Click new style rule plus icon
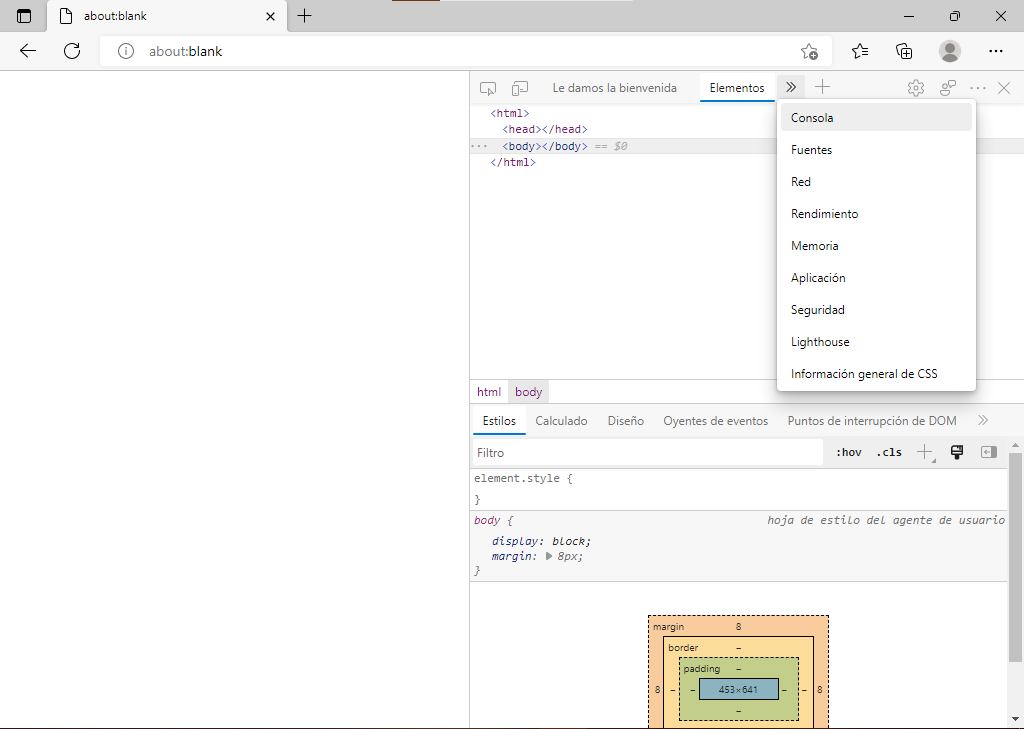This screenshot has height=729, width=1024. click(x=925, y=452)
